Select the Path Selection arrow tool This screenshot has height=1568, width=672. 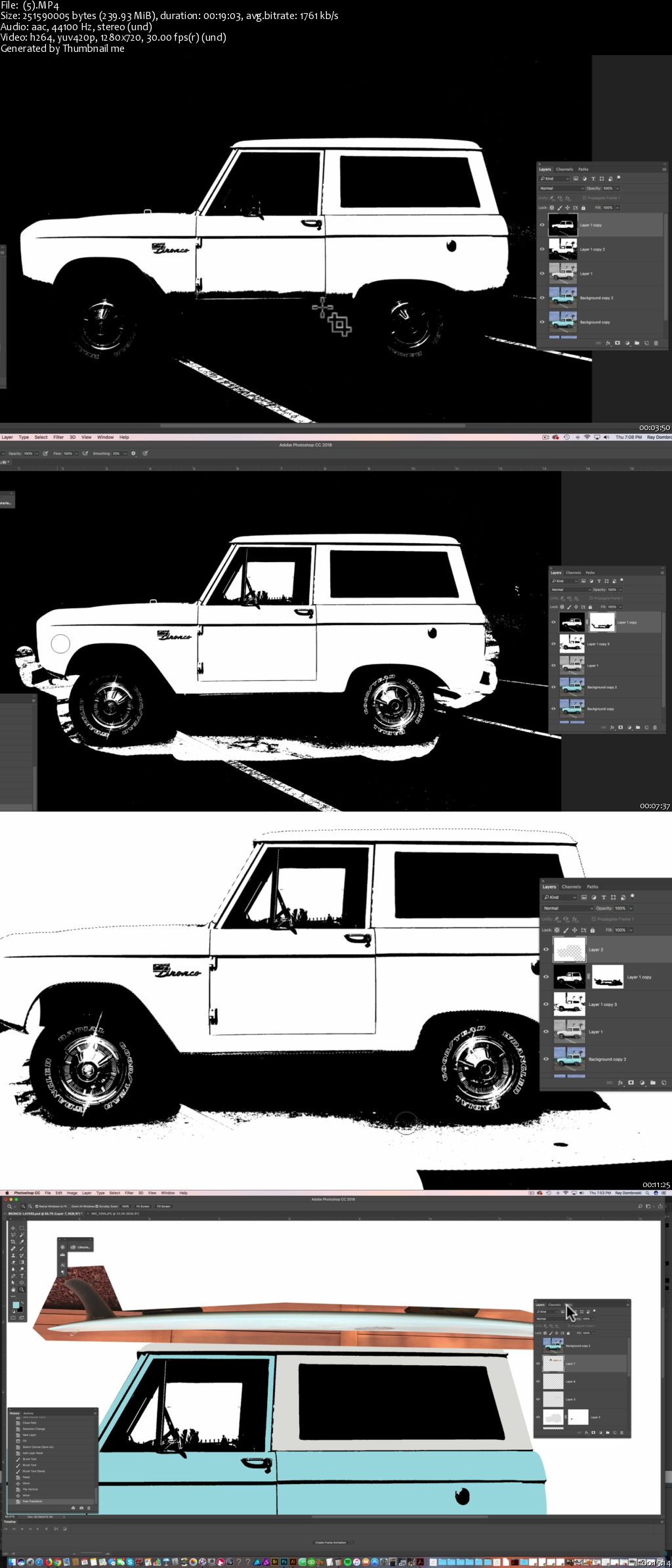click(13, 1282)
